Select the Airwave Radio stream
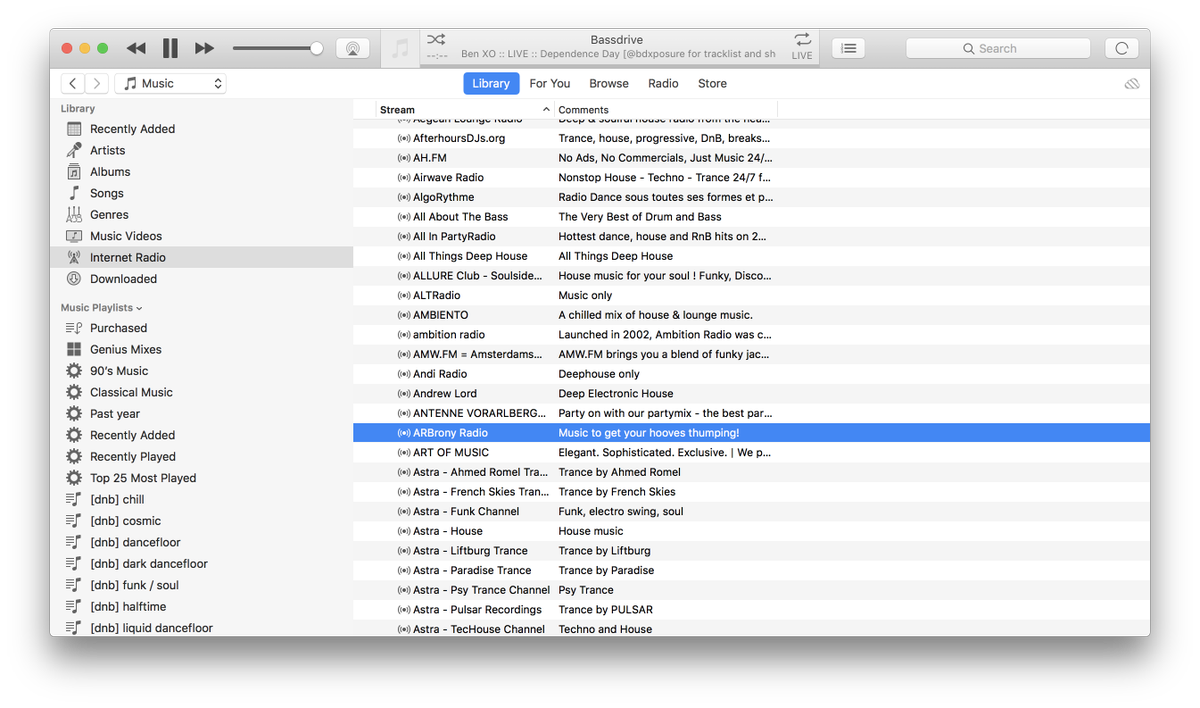 [x=751, y=178]
